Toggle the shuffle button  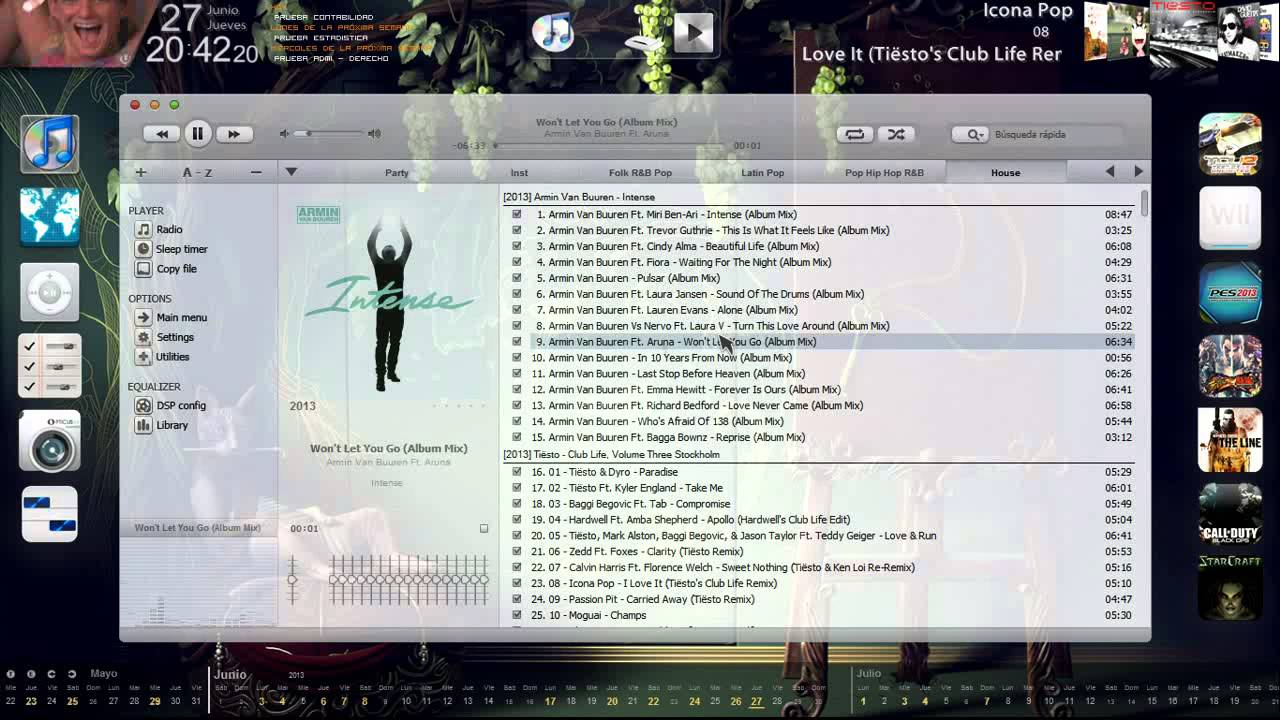tap(896, 133)
